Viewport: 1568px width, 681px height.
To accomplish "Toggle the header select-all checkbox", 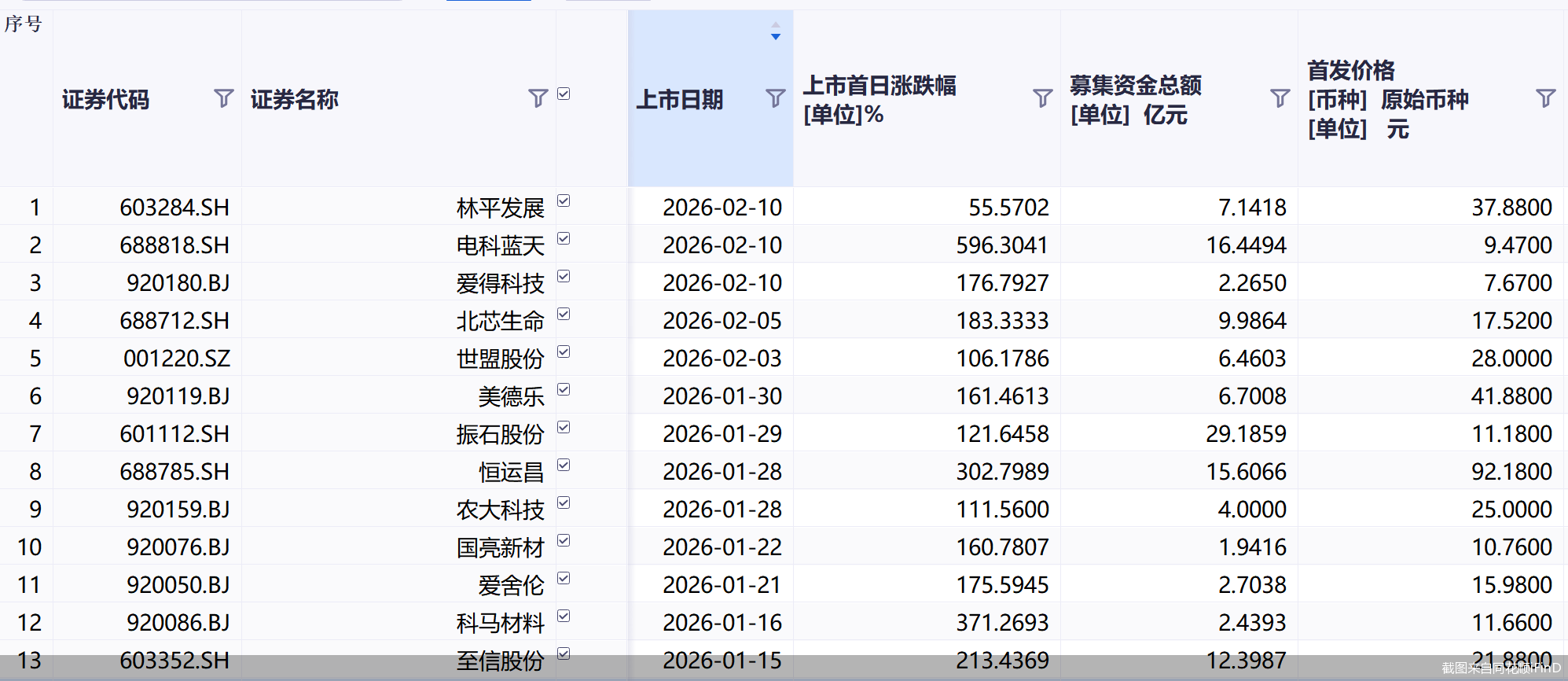I will [x=564, y=94].
